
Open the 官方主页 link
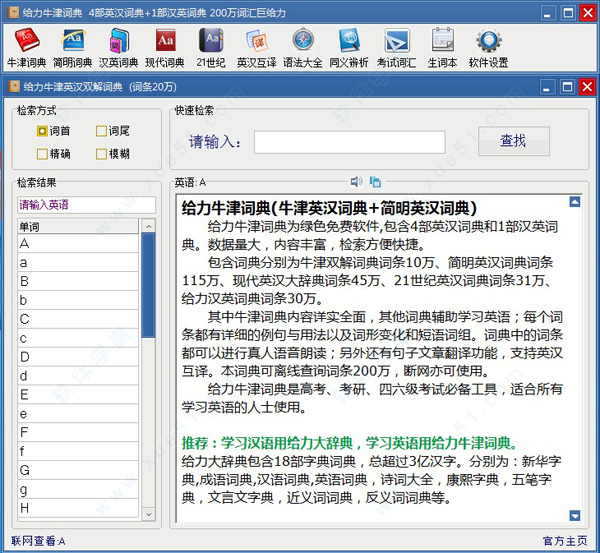(x=565, y=541)
